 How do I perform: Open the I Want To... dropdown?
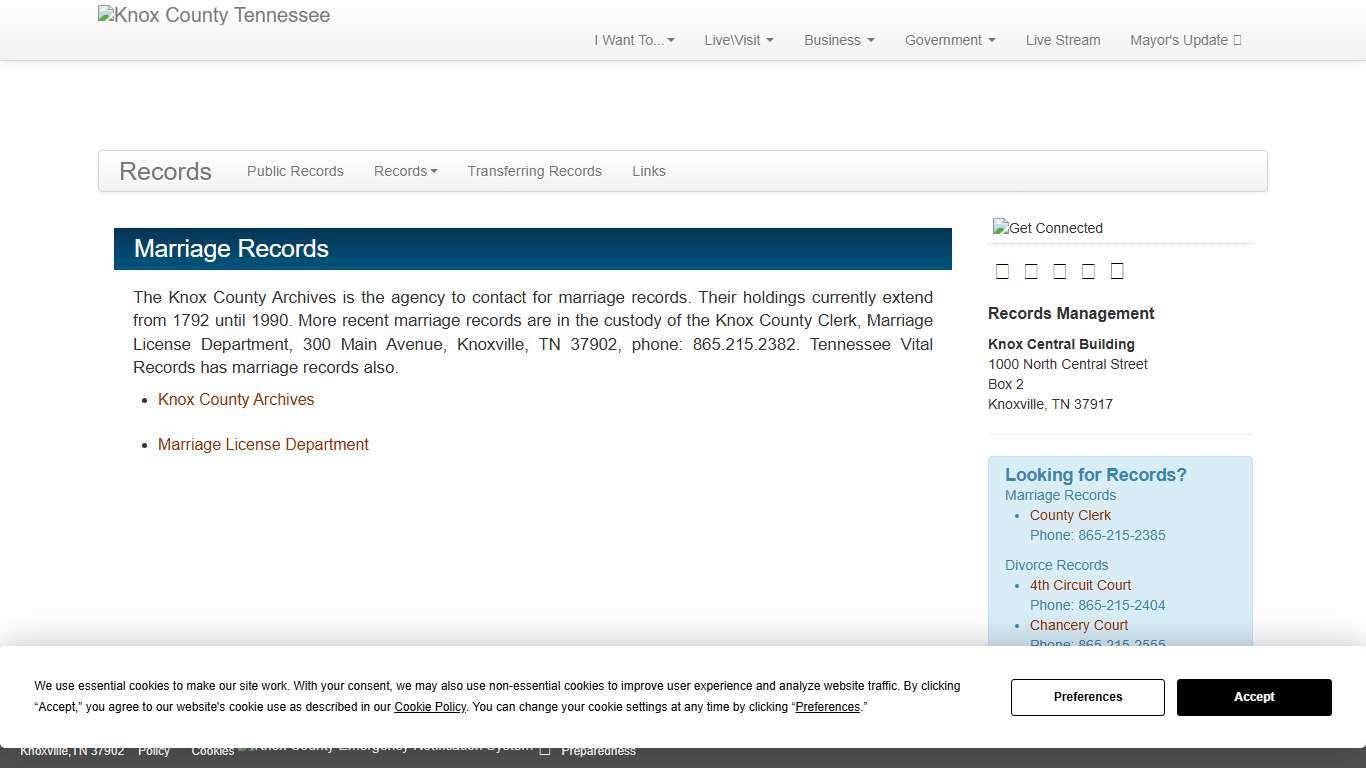tap(633, 40)
